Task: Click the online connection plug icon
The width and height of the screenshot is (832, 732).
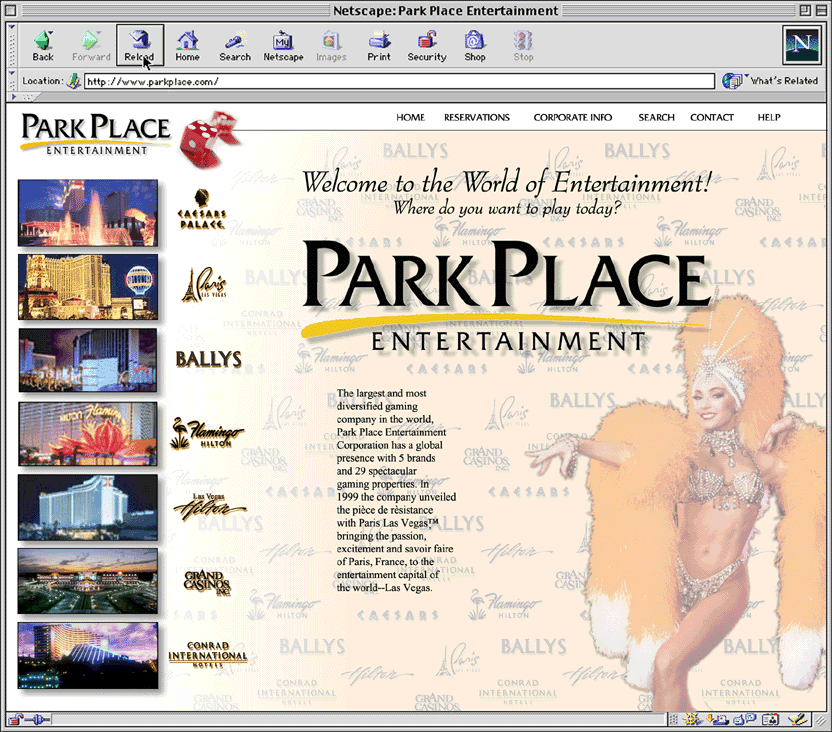Action: [x=37, y=720]
